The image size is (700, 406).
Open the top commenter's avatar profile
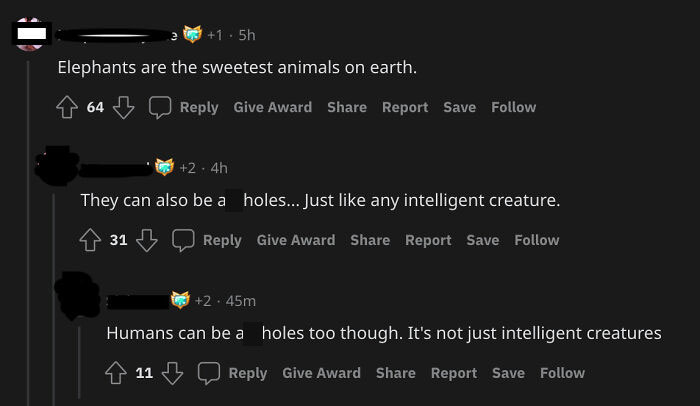pos(30,34)
